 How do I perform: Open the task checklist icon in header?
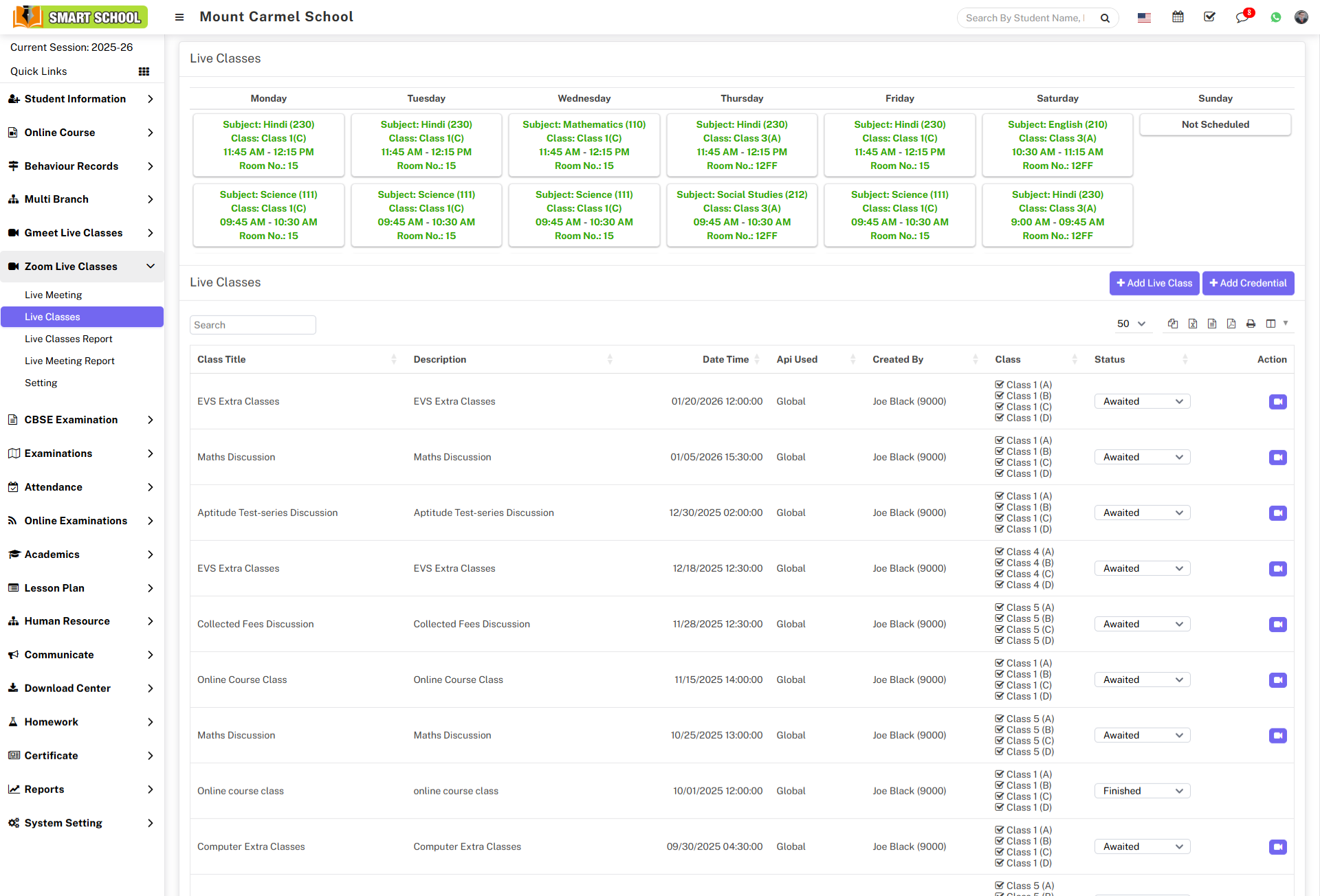[x=1210, y=17]
